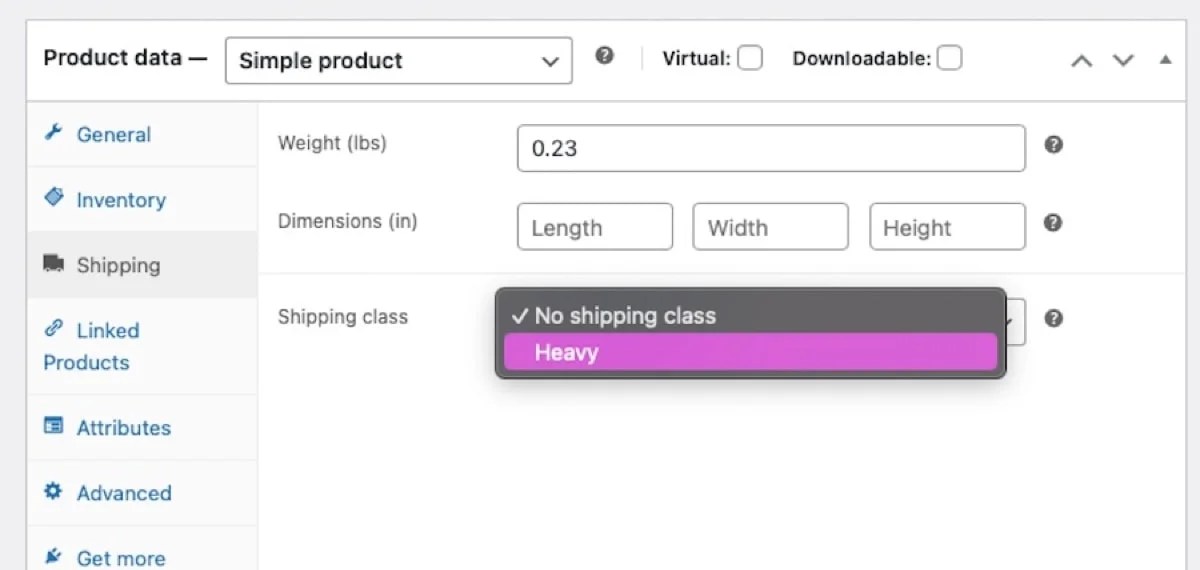This screenshot has width=1200, height=570.
Task: Click the Weight input field
Action: 770,148
